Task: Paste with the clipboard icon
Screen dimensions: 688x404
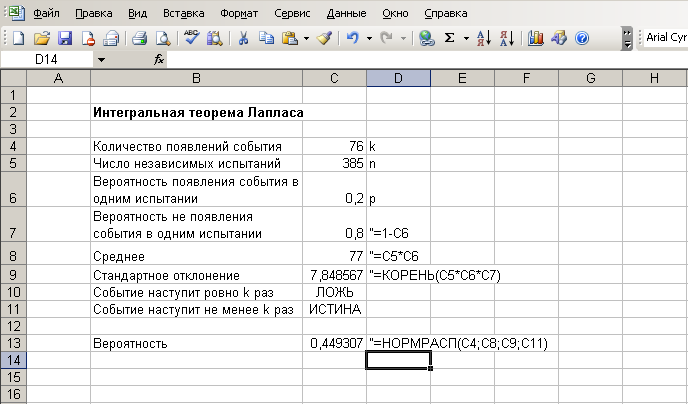Action: (290, 38)
